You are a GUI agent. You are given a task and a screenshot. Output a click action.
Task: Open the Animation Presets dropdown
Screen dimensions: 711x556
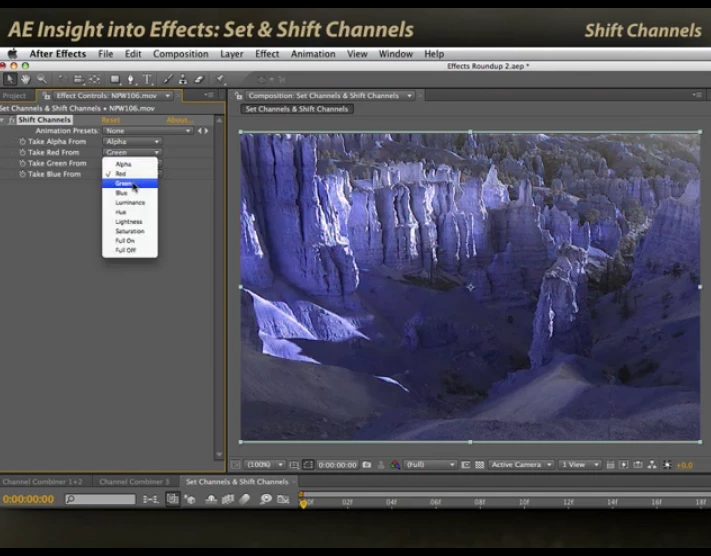(x=148, y=131)
